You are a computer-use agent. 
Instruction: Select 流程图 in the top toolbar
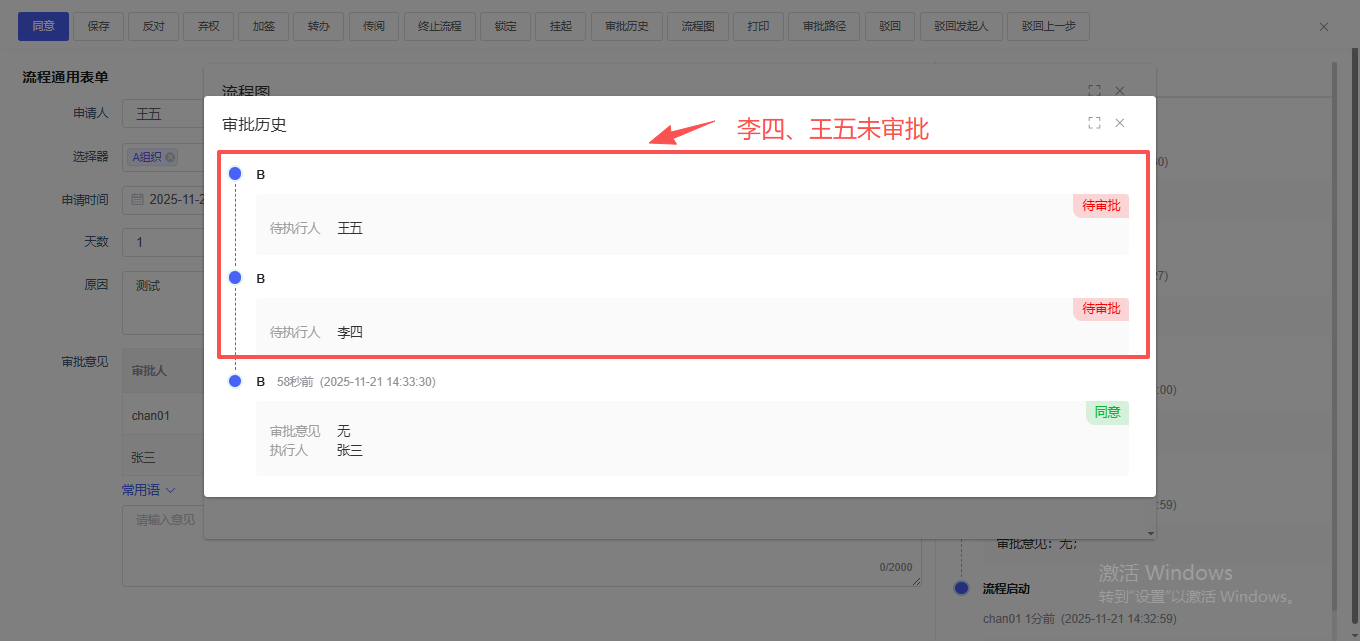coord(698,26)
